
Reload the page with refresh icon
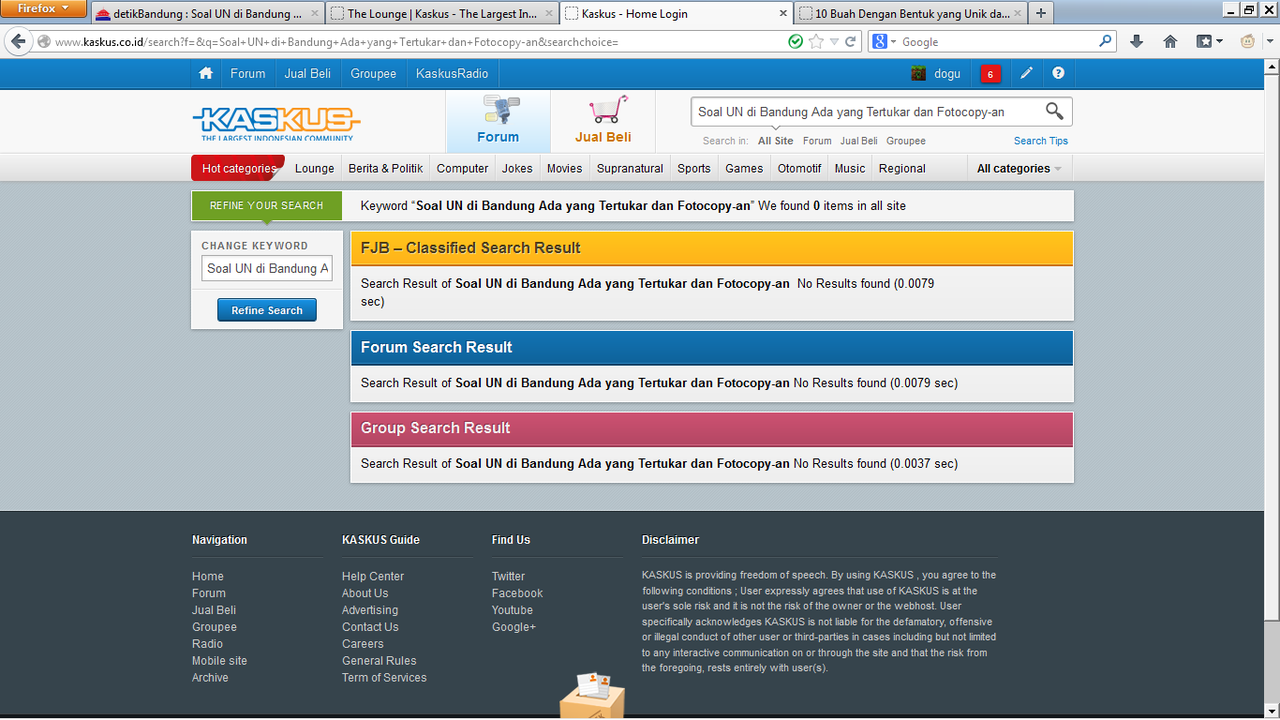851,42
